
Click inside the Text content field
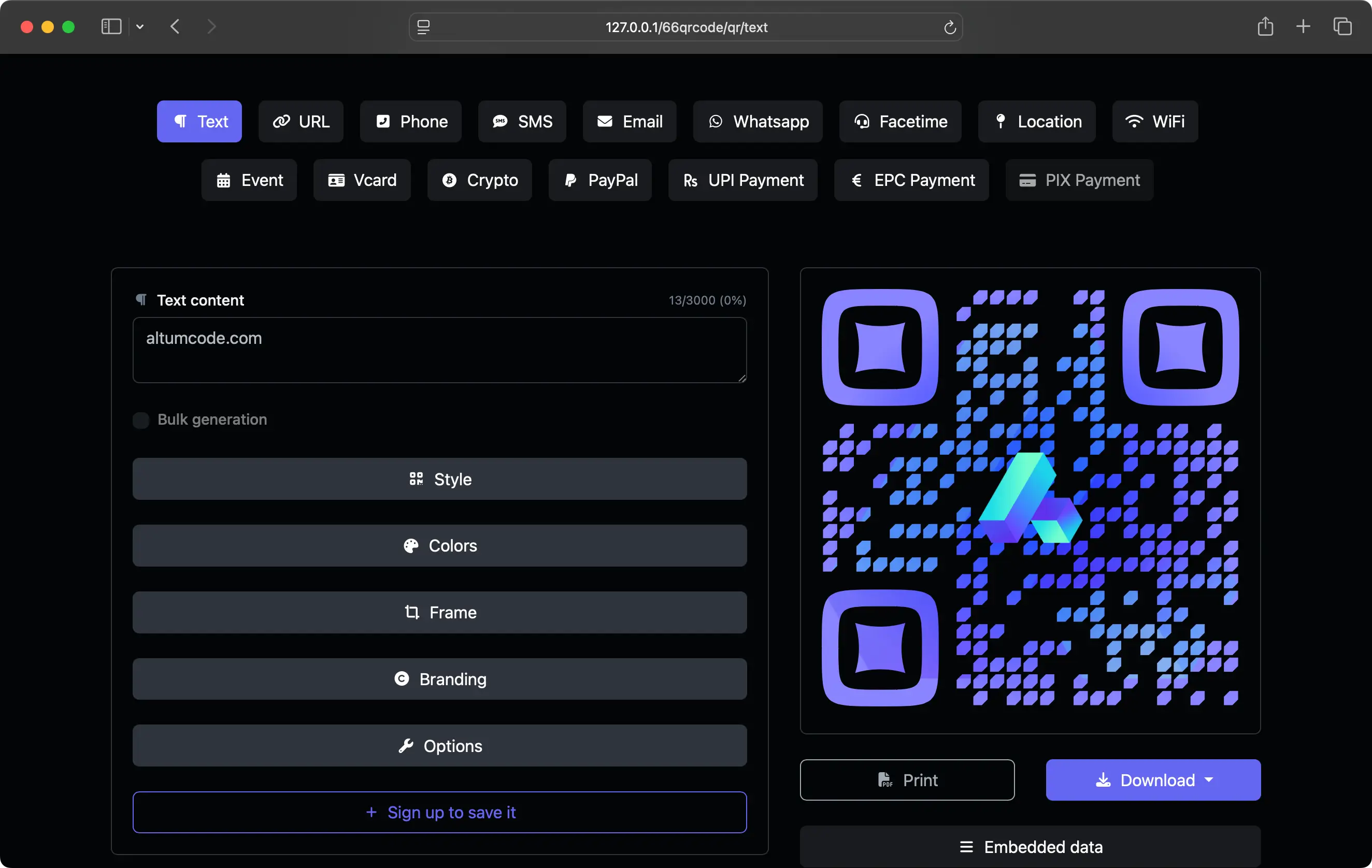(439, 350)
